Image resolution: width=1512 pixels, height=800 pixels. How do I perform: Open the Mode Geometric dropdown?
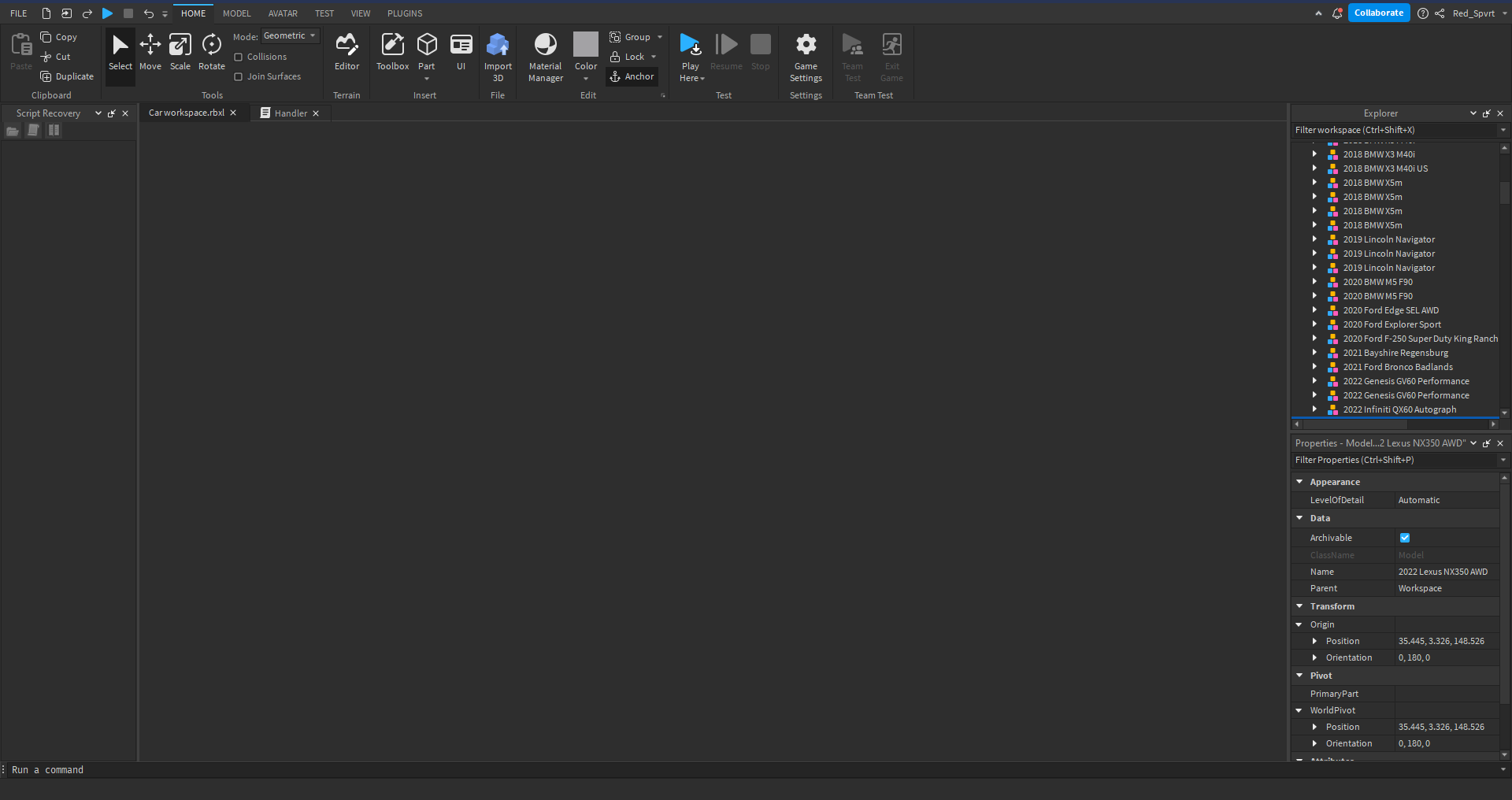(291, 36)
